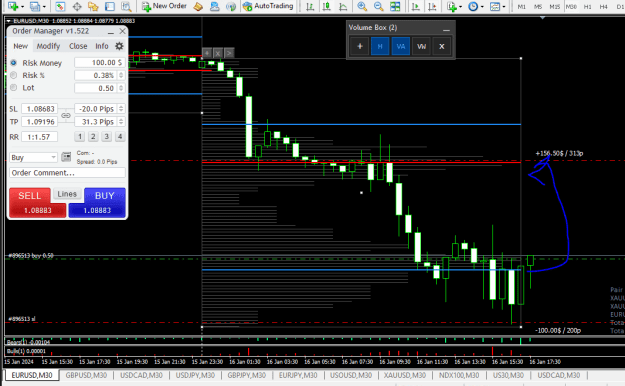Adjust the Risk % 0.38% stepper
The height and width of the screenshot is (386, 625).
pyautogui.click(x=121, y=75)
